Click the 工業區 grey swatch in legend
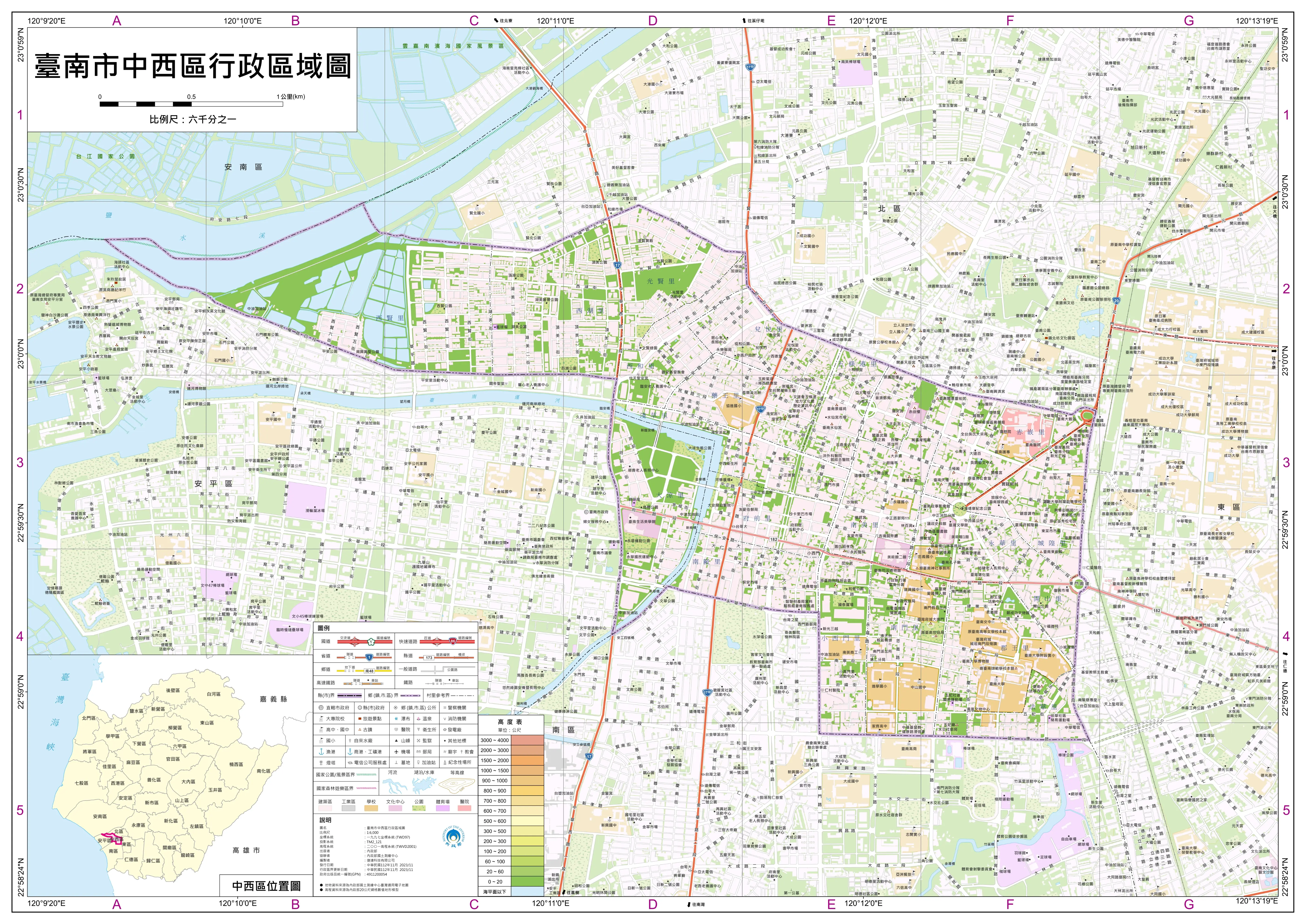1306x924 pixels. pos(349,808)
